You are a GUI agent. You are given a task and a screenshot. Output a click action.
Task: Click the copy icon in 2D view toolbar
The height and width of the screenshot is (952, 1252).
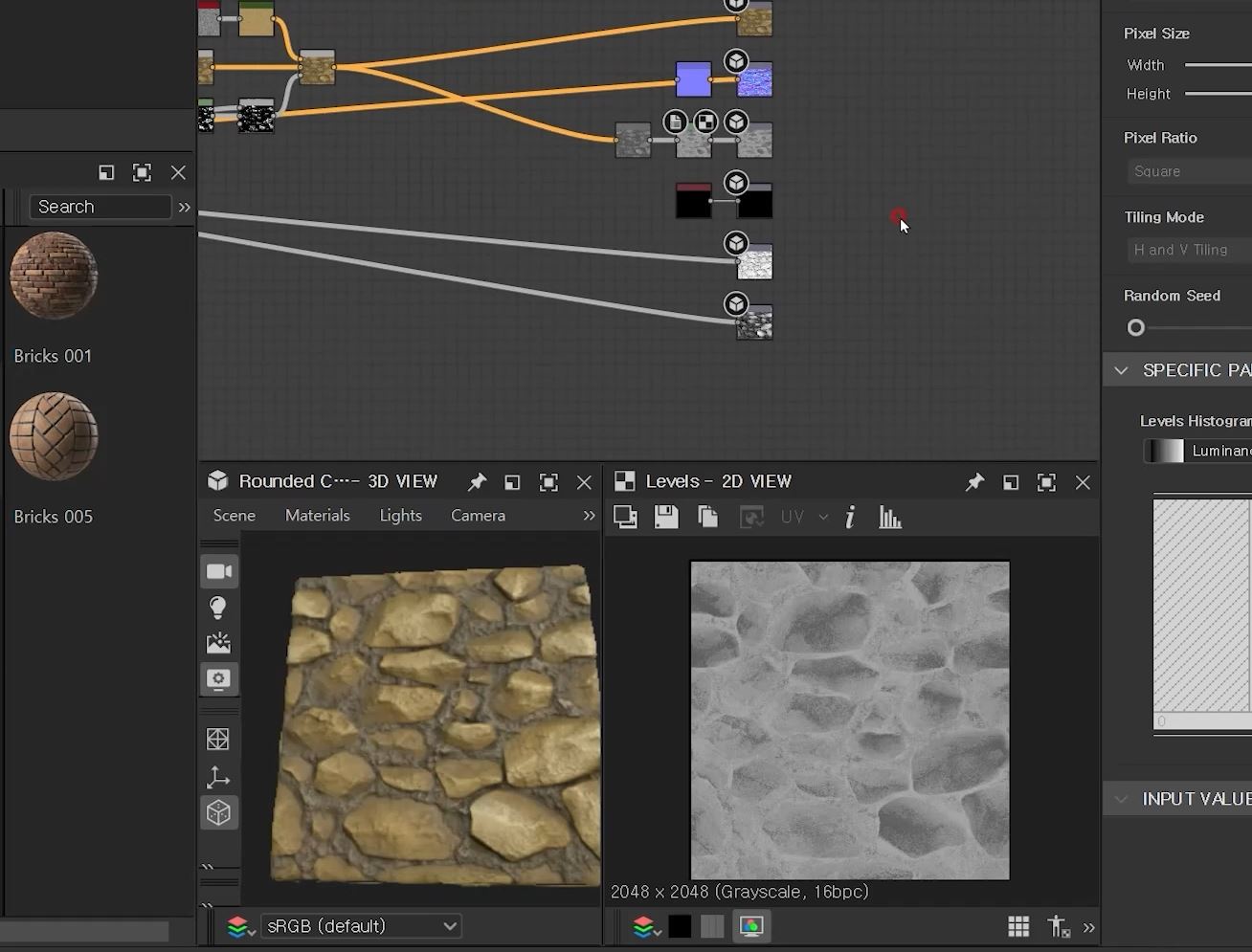pos(708,518)
